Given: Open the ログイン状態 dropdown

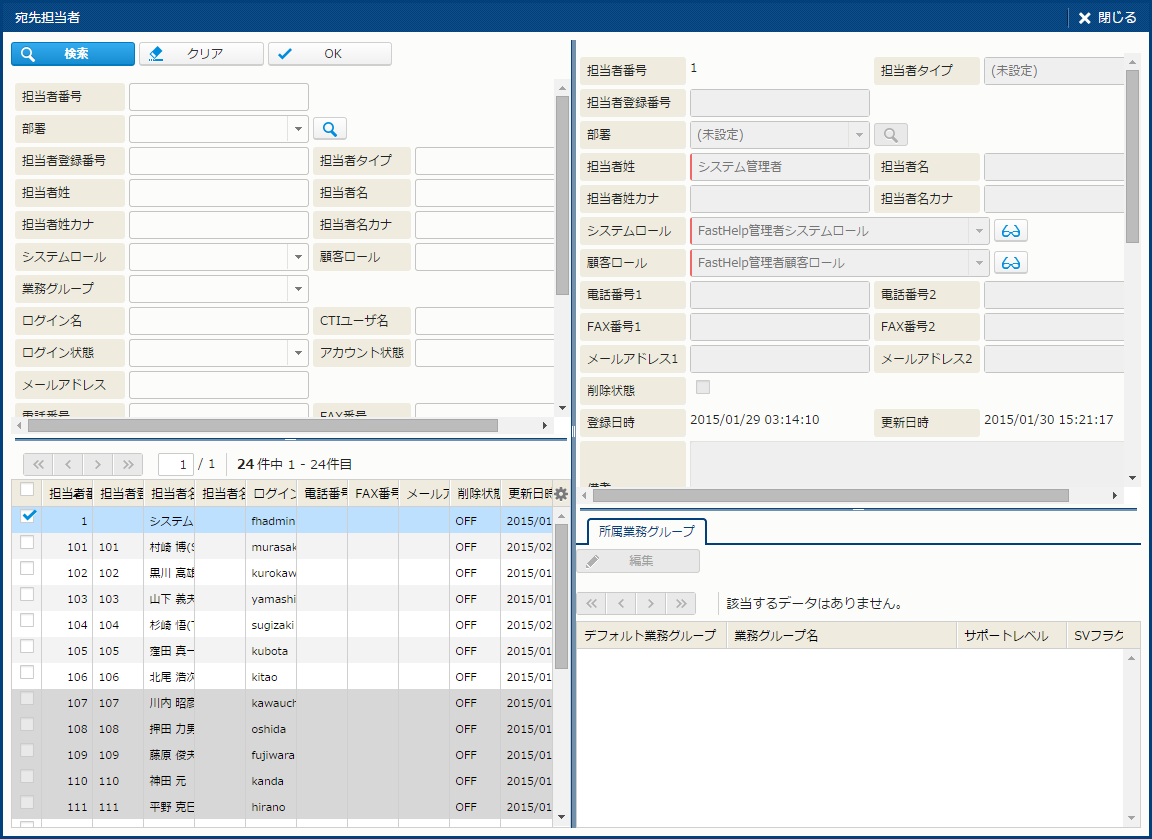Looking at the screenshot, I should 298,353.
